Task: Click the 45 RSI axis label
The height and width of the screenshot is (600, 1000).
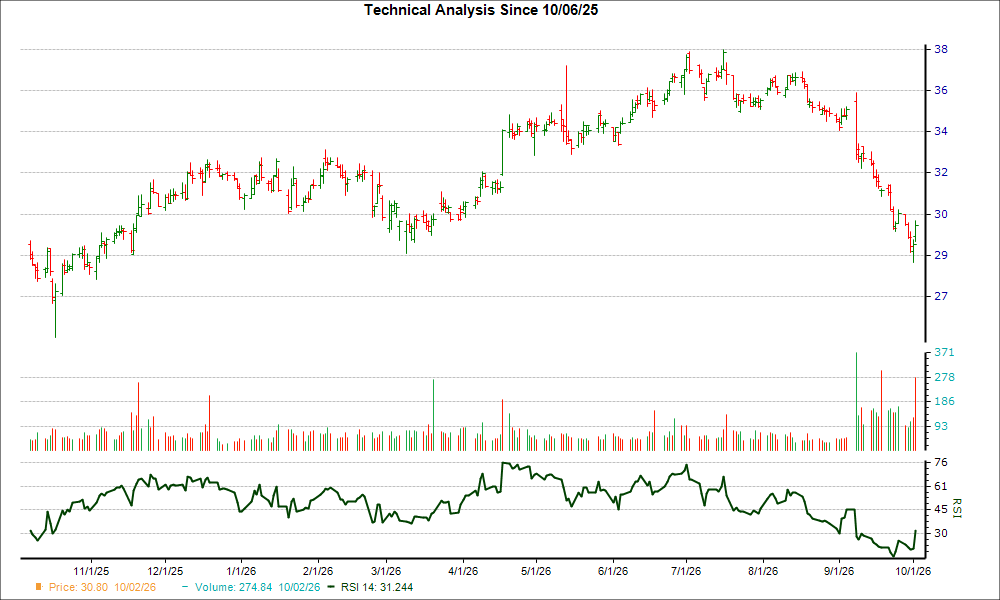Action: coord(941,509)
